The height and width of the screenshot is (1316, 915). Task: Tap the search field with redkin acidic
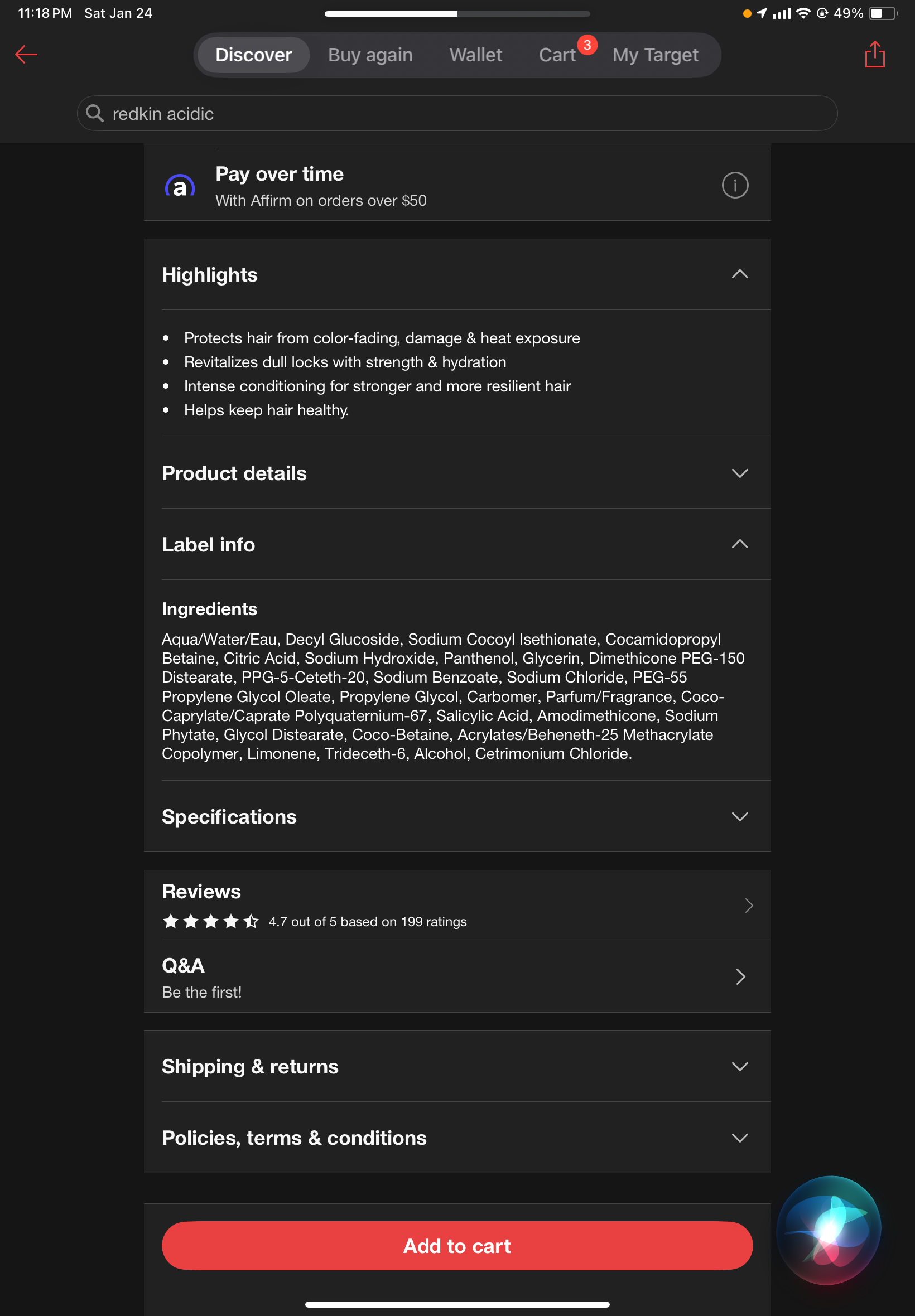pyautogui.click(x=457, y=113)
